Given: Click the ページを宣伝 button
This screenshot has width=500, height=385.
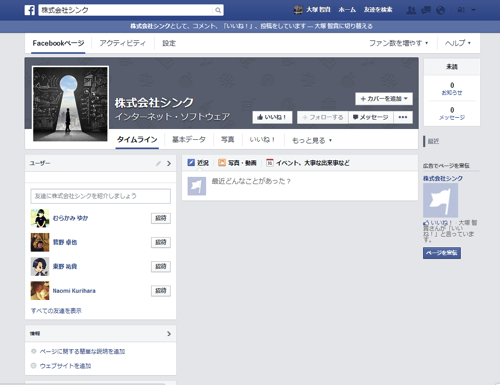Looking at the screenshot, I should (x=442, y=253).
